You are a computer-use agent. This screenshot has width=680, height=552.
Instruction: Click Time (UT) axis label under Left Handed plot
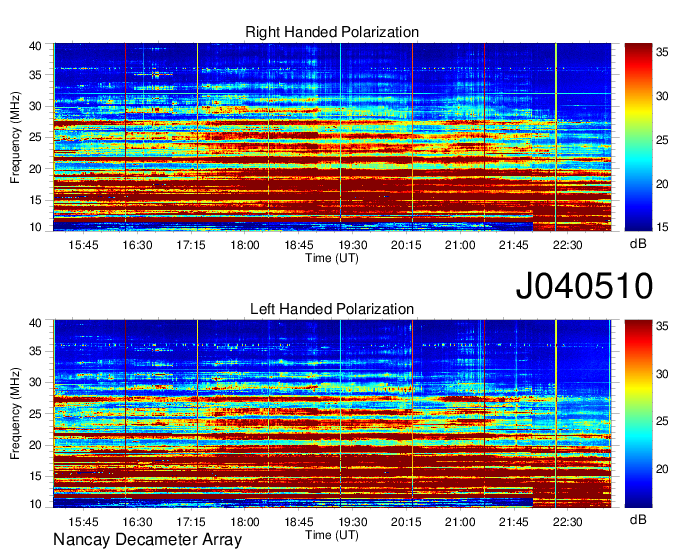(x=332, y=535)
